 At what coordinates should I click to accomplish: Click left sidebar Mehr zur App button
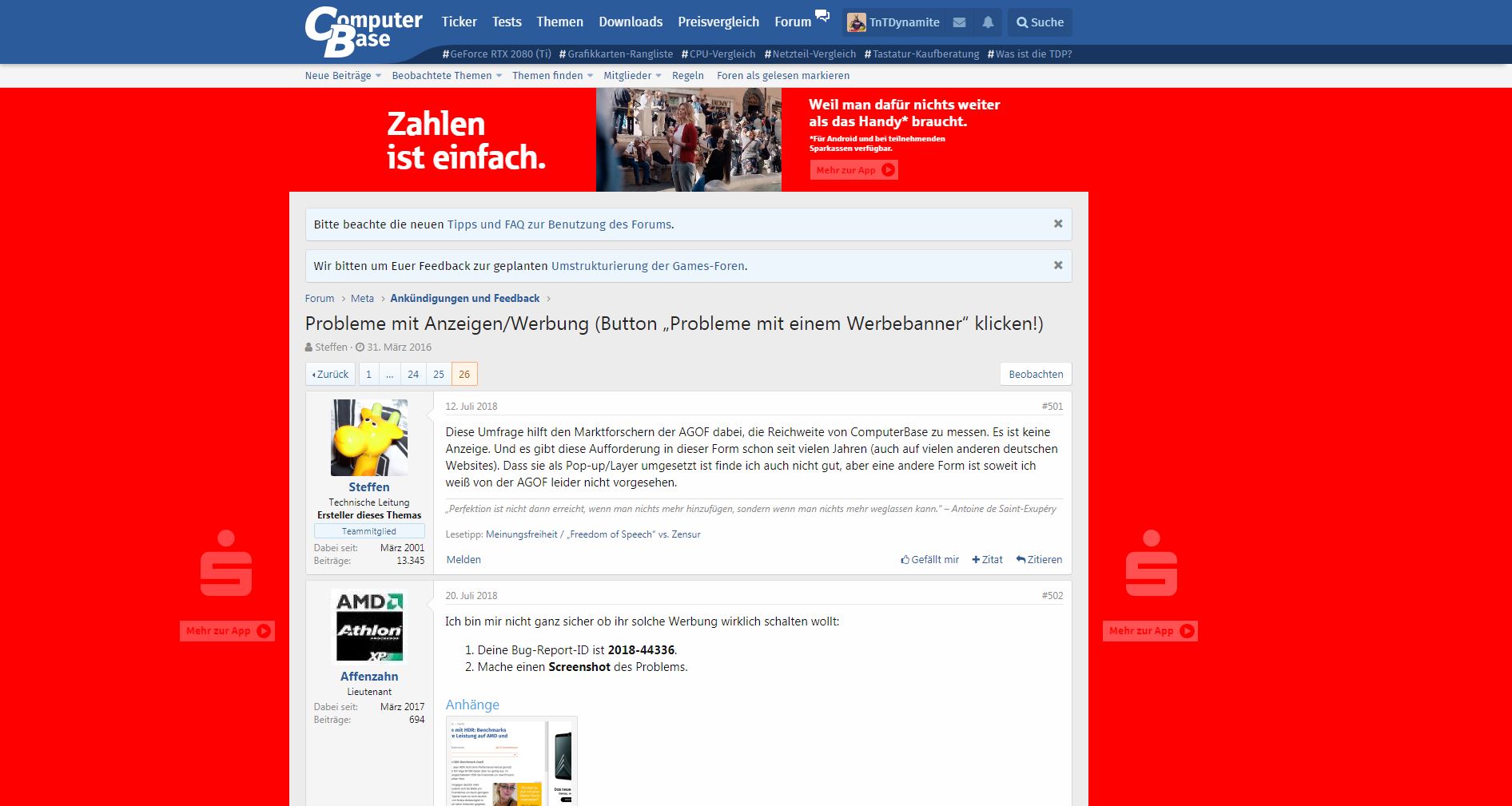(227, 630)
